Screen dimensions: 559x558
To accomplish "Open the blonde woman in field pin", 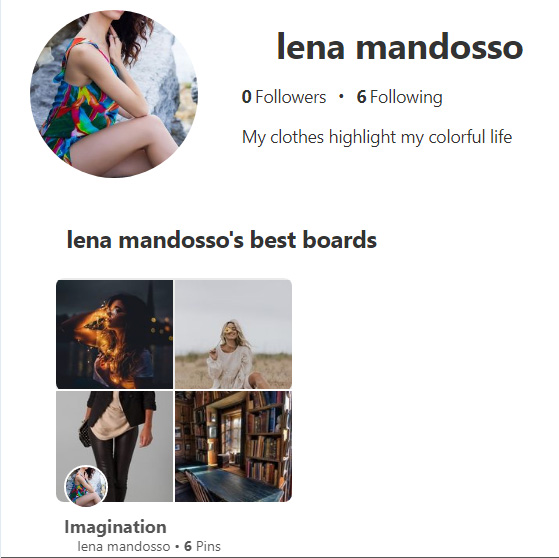I will (233, 334).
